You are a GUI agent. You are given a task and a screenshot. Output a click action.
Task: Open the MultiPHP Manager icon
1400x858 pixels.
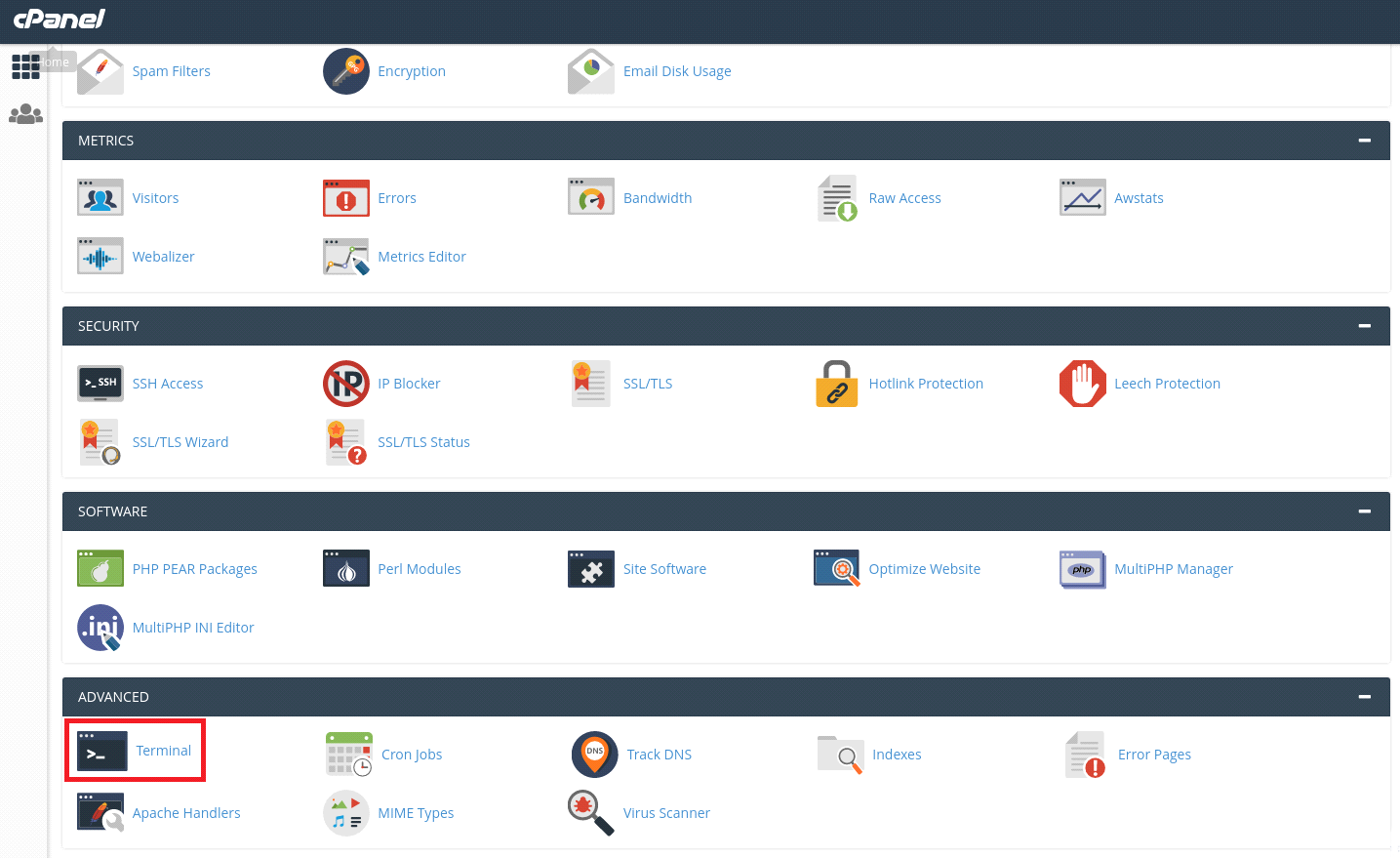point(1082,568)
